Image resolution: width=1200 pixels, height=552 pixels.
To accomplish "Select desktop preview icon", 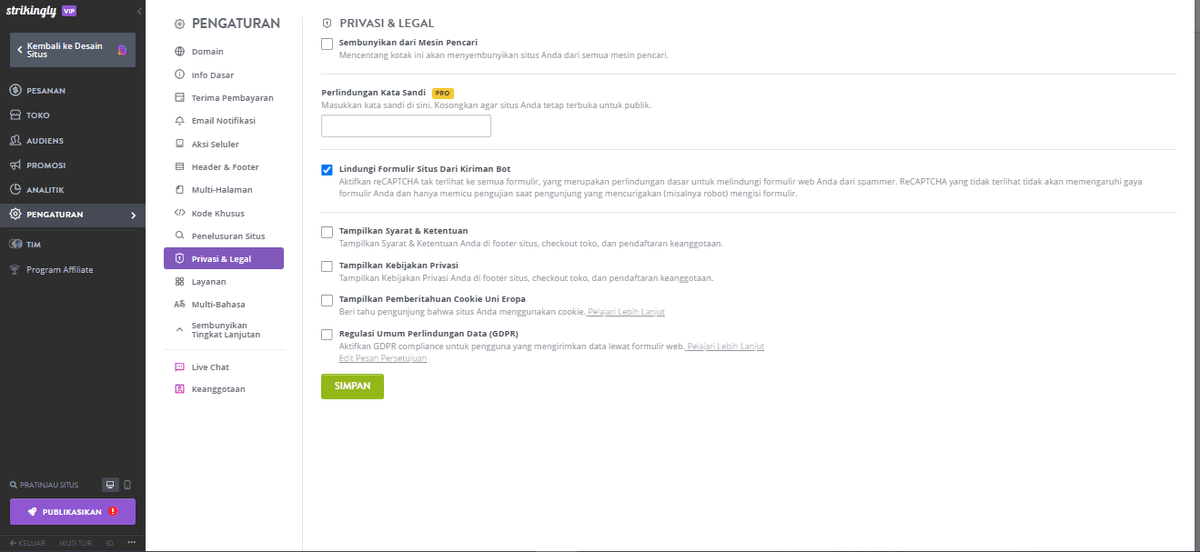I will click(111, 485).
